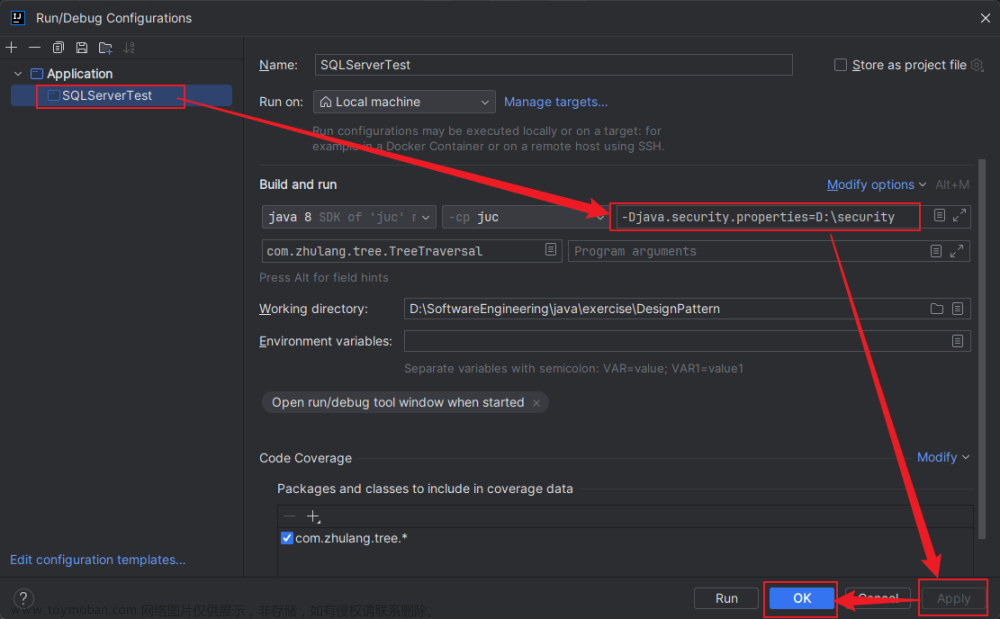Click the Run button

(x=726, y=599)
